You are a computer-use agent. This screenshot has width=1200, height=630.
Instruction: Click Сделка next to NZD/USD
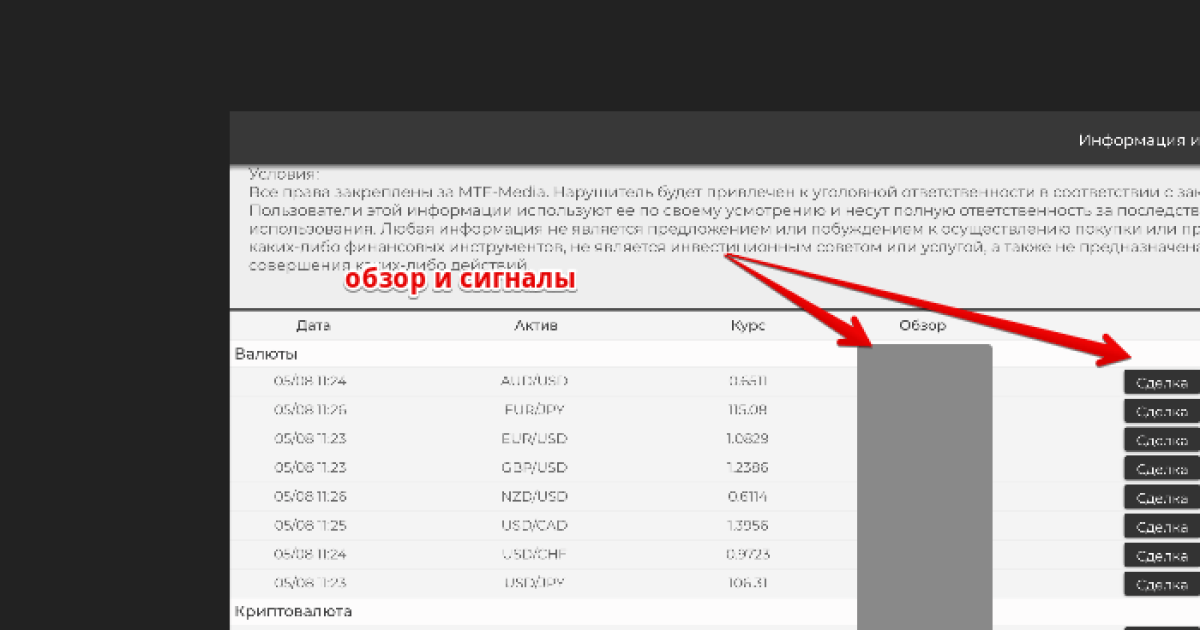[1162, 497]
